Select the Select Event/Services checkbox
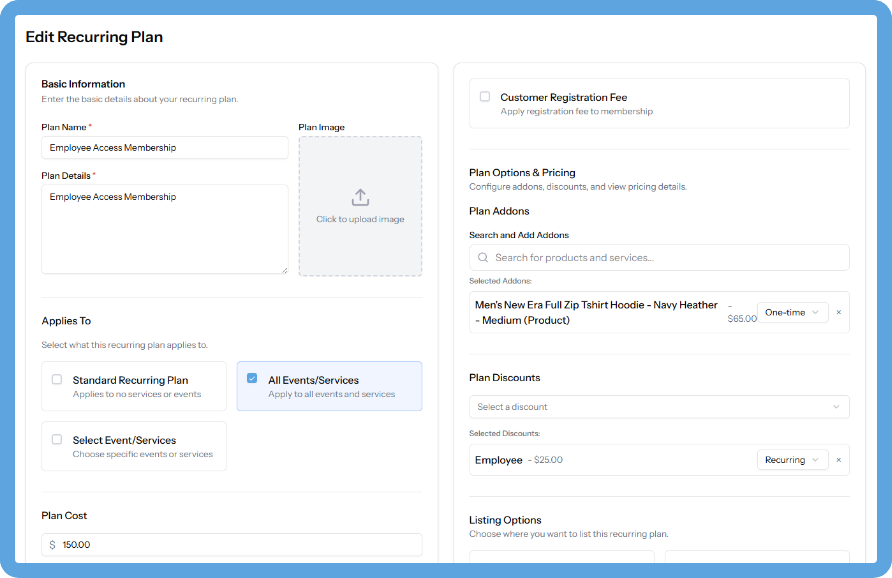The height and width of the screenshot is (578, 892). coord(57,440)
